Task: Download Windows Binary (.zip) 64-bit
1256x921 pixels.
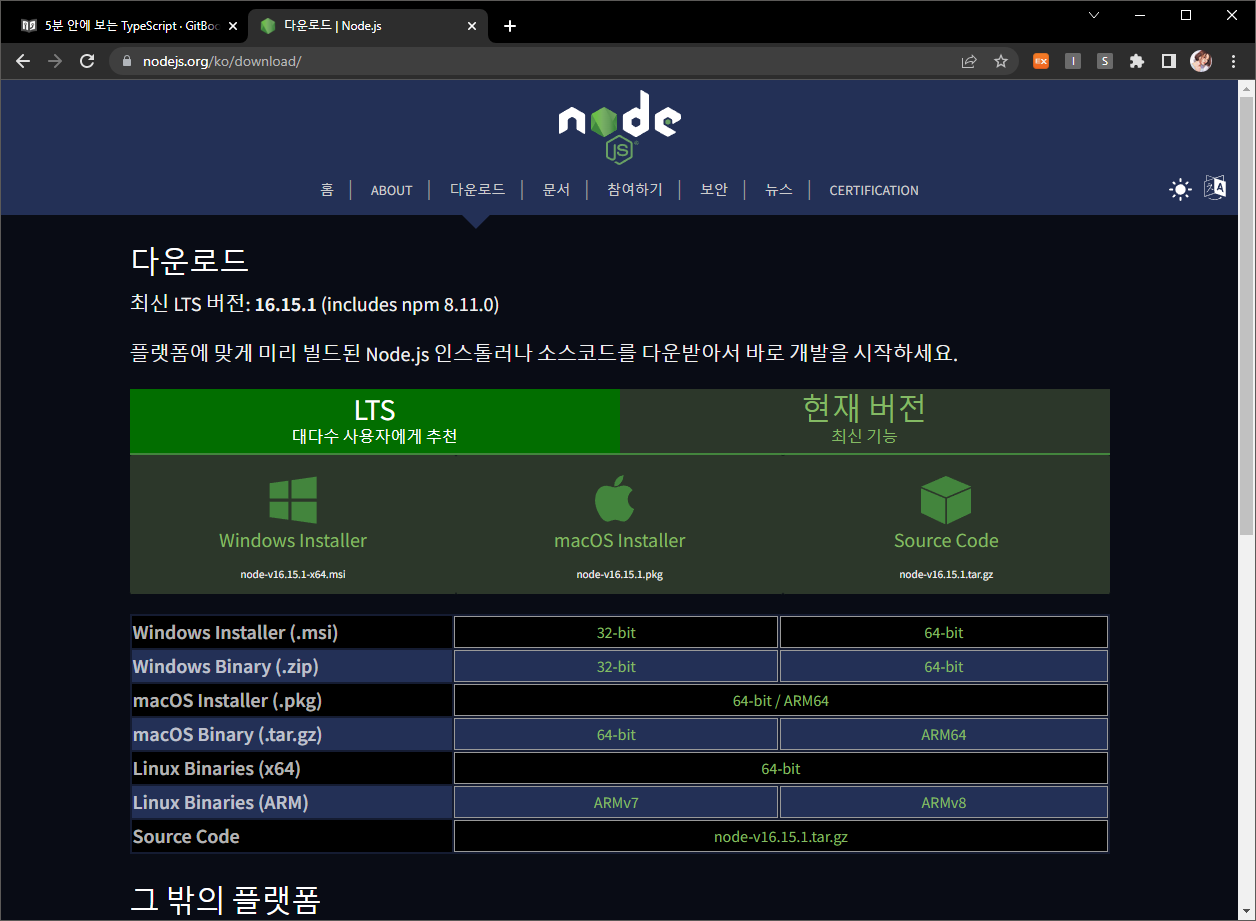Action: pyautogui.click(x=944, y=667)
